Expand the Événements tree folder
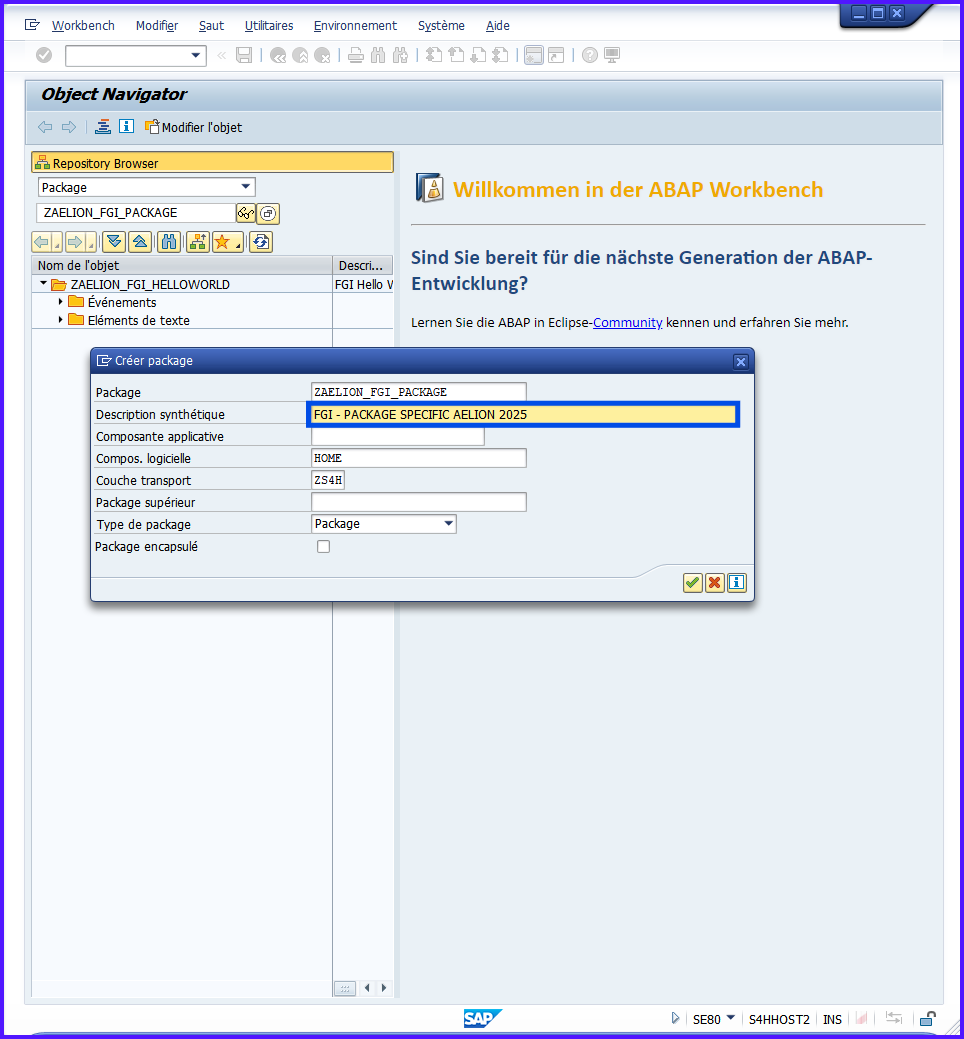 (x=61, y=302)
